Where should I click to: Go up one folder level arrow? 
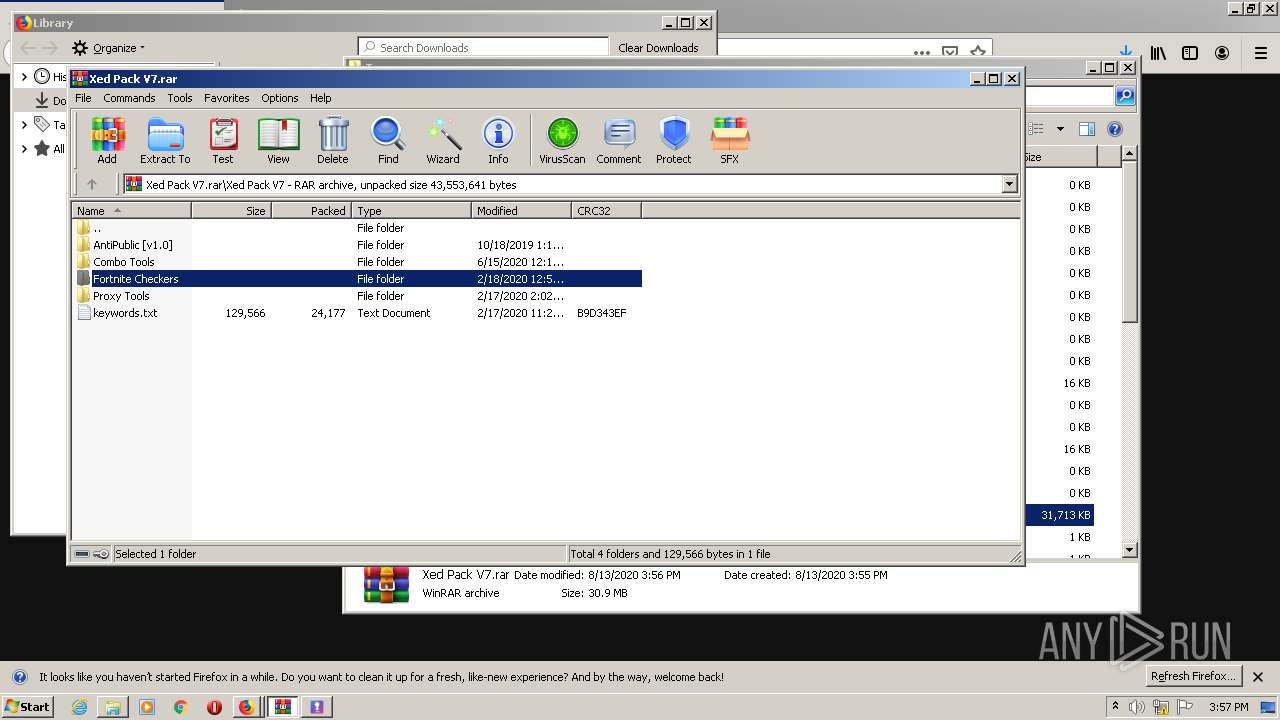click(92, 184)
